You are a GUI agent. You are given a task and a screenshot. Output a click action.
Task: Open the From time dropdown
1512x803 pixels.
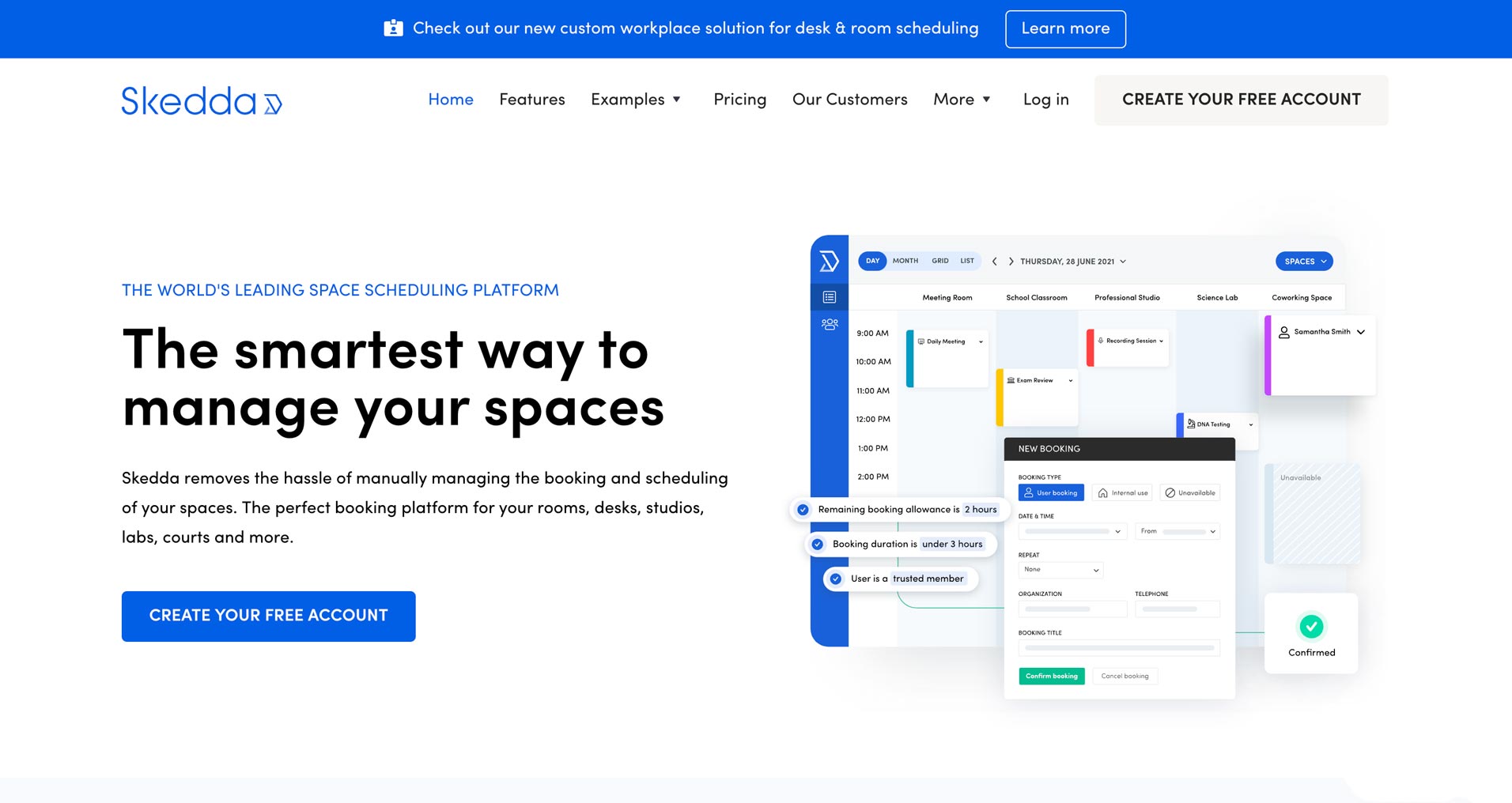pyautogui.click(x=1177, y=531)
